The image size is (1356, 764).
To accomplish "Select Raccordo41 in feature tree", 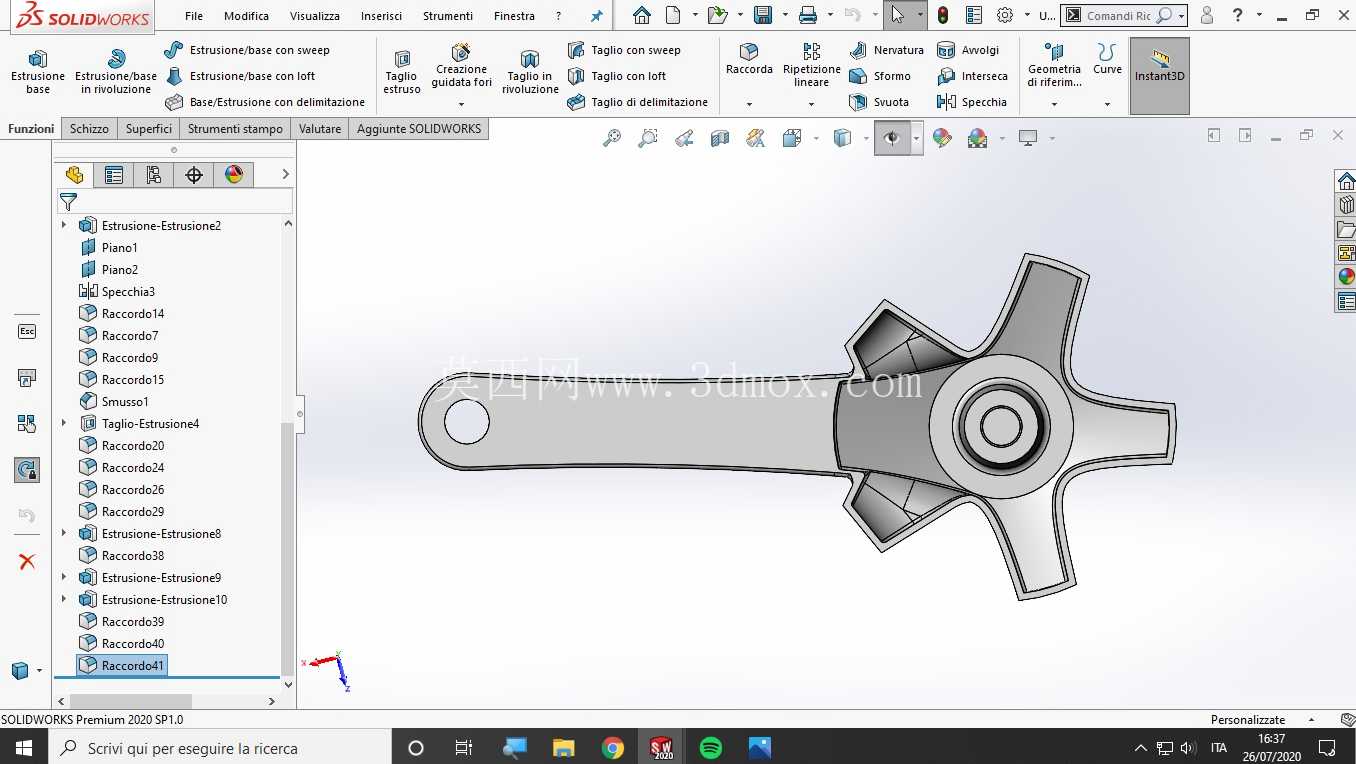I will click(122, 666).
